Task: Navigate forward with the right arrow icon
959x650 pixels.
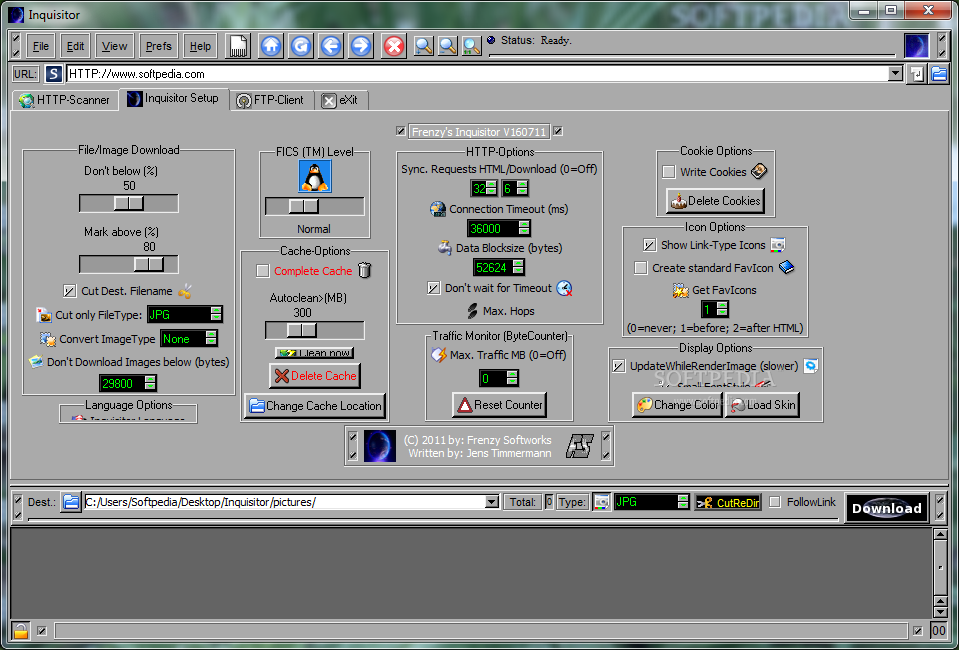Action: 361,46
